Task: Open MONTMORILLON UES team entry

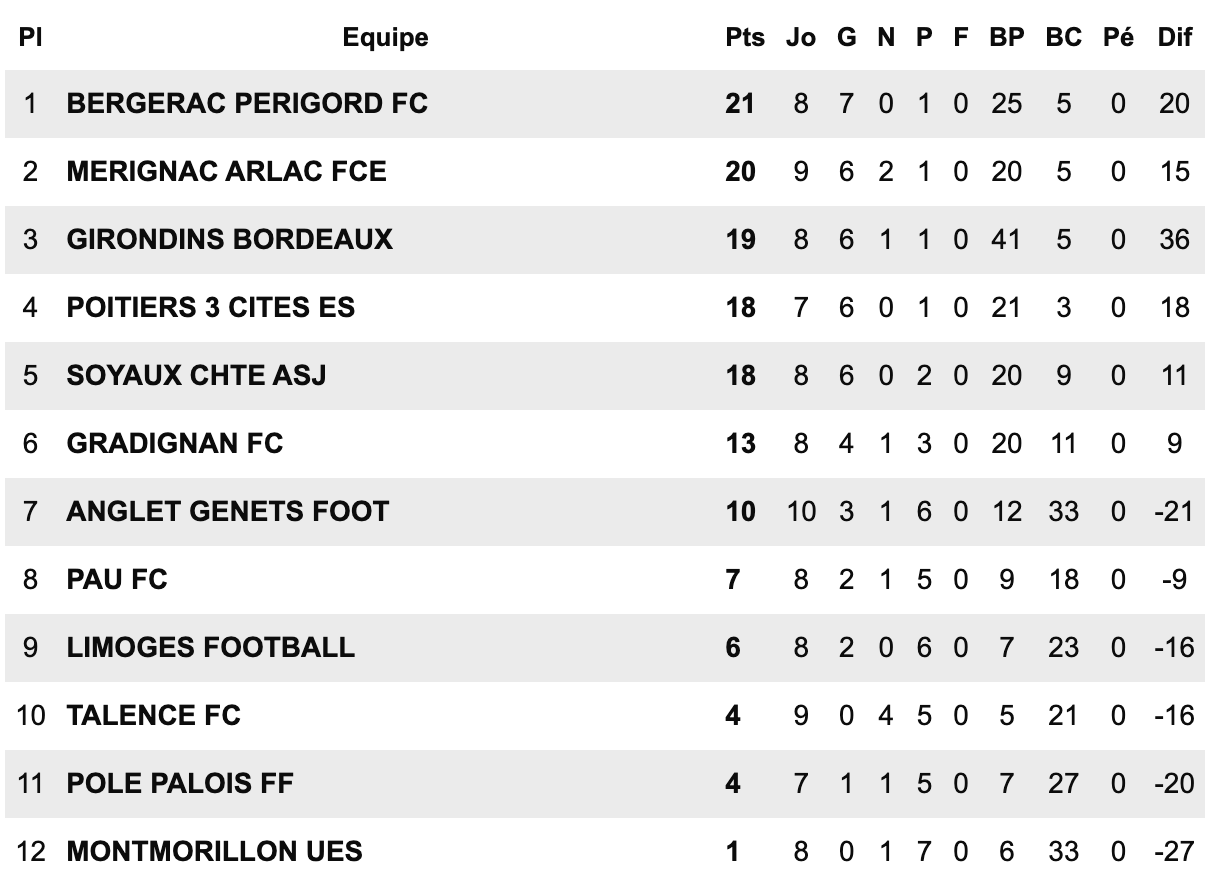Action: tap(214, 851)
